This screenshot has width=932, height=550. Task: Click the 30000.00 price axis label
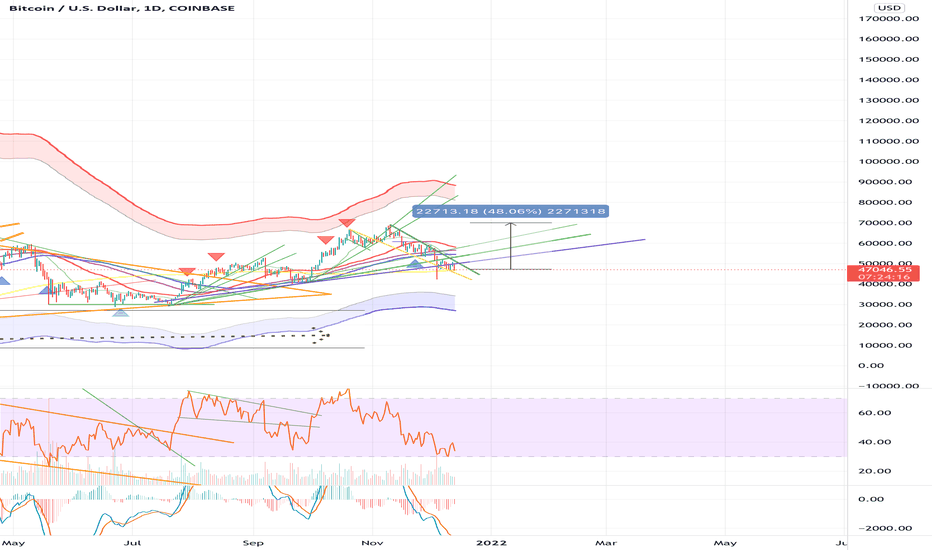[x=885, y=304]
